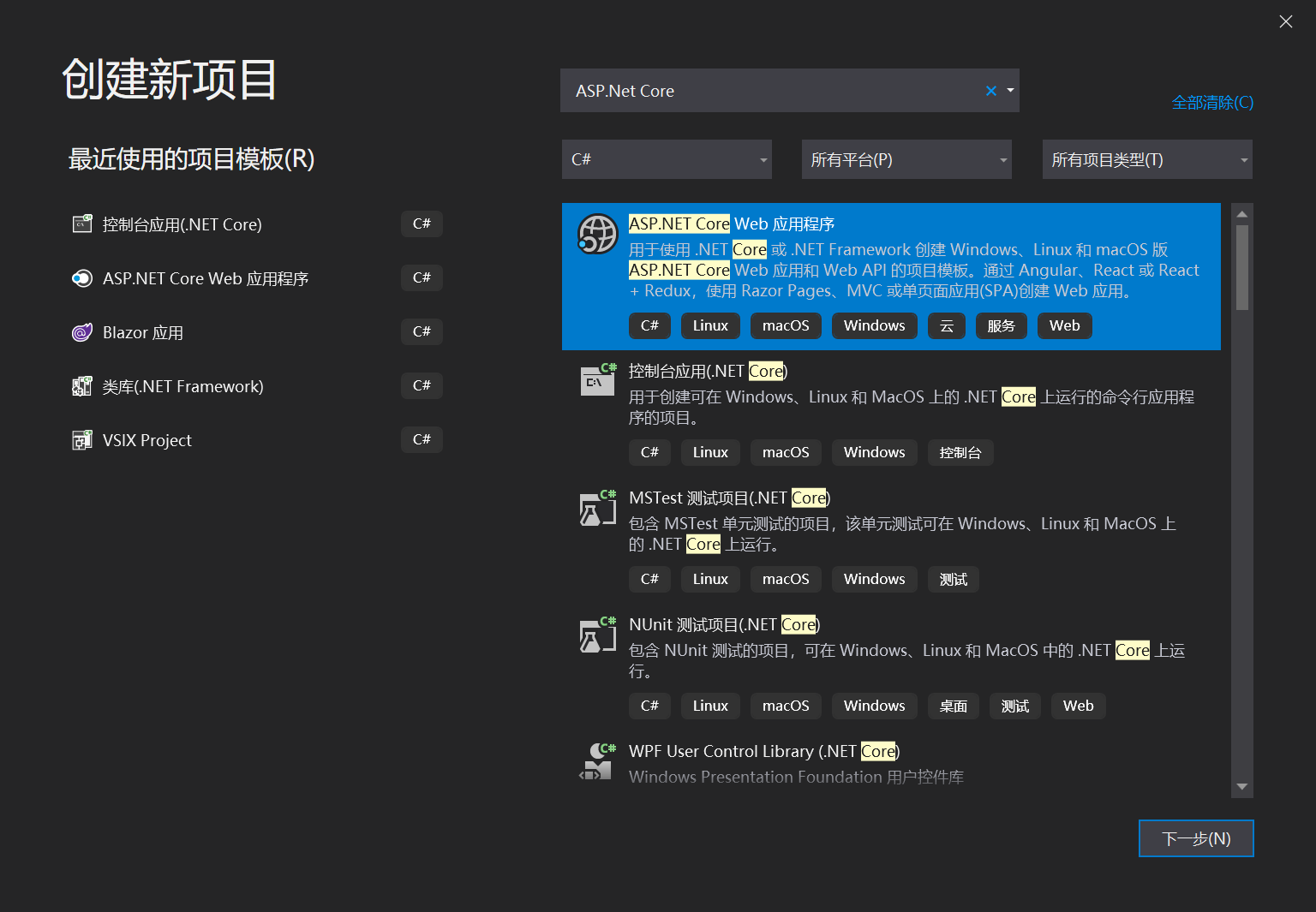Click the Windows Presentation Foundation 用户控件库 description
The image size is (1316, 912).
796,777
